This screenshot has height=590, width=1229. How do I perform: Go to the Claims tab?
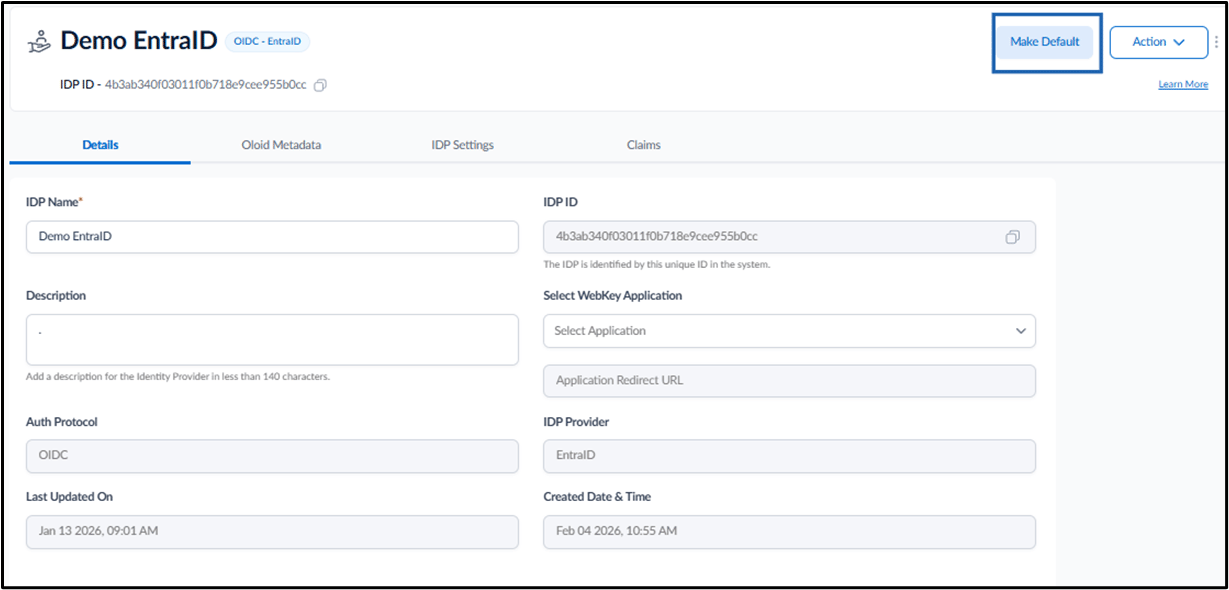643,145
